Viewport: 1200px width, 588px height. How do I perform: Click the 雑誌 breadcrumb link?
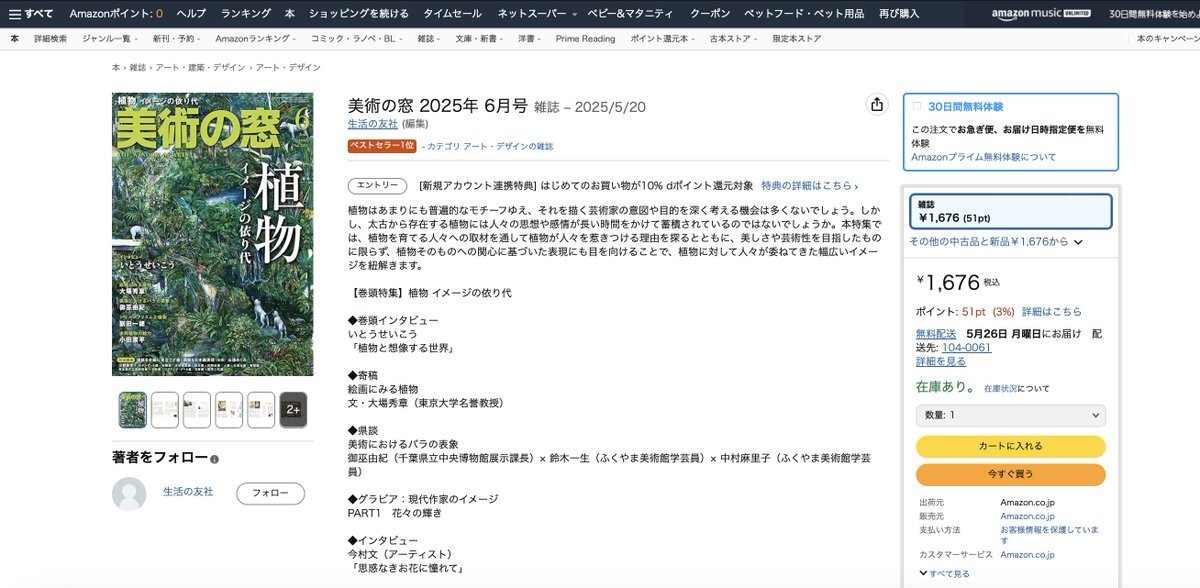pyautogui.click(x=138, y=67)
